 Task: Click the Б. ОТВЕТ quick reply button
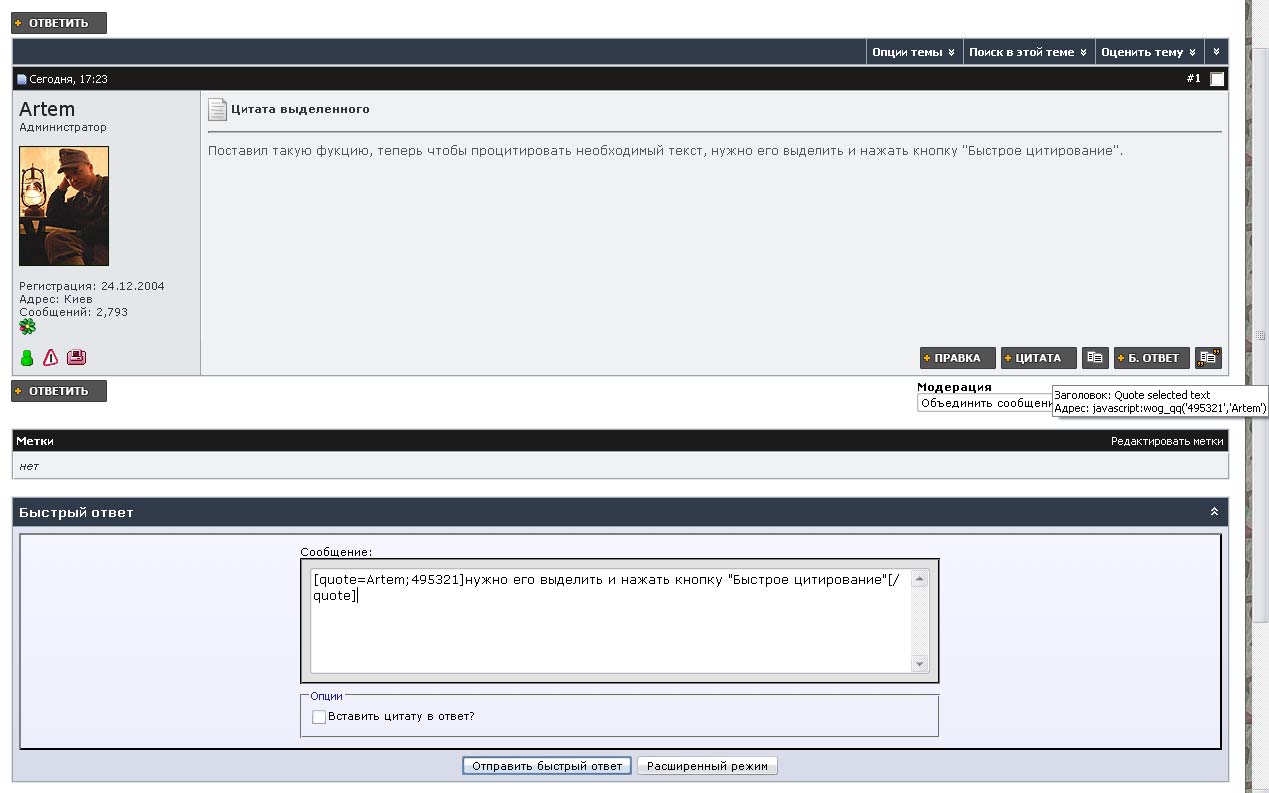coord(1152,358)
